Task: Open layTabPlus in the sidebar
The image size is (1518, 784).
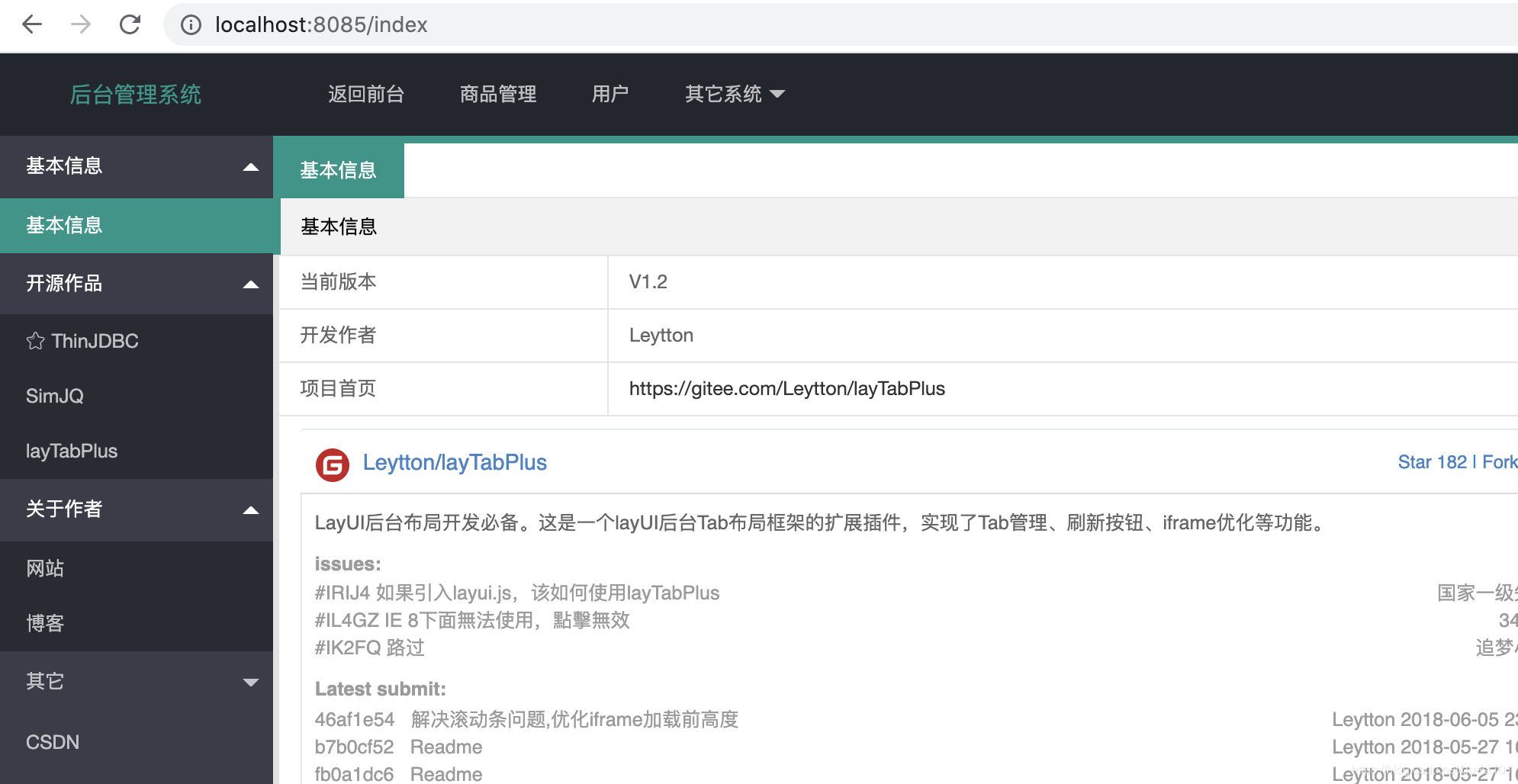Action: pos(72,451)
